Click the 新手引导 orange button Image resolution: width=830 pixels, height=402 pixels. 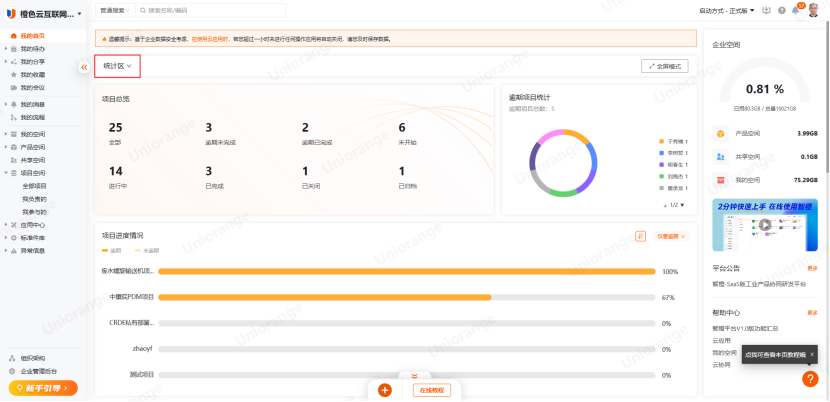[x=43, y=388]
